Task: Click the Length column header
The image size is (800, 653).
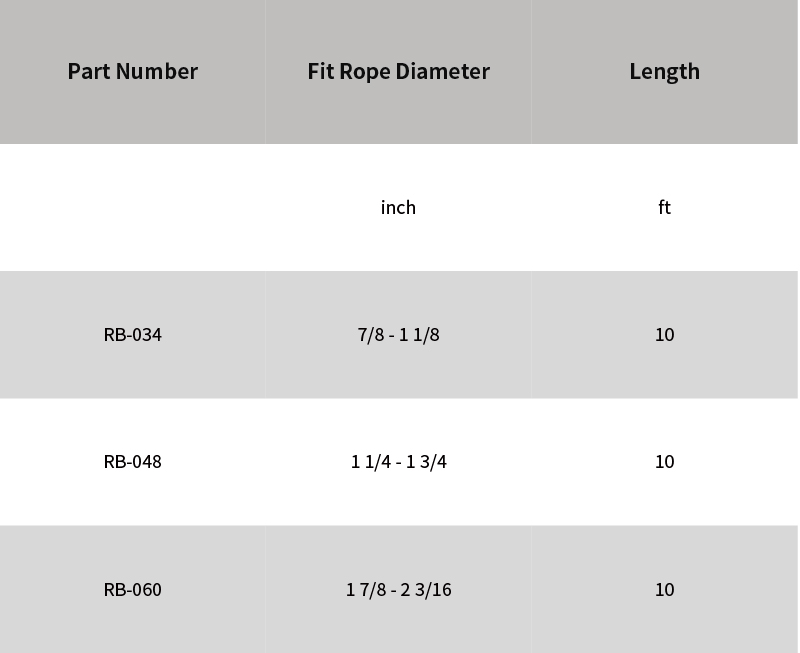Action: point(664,71)
